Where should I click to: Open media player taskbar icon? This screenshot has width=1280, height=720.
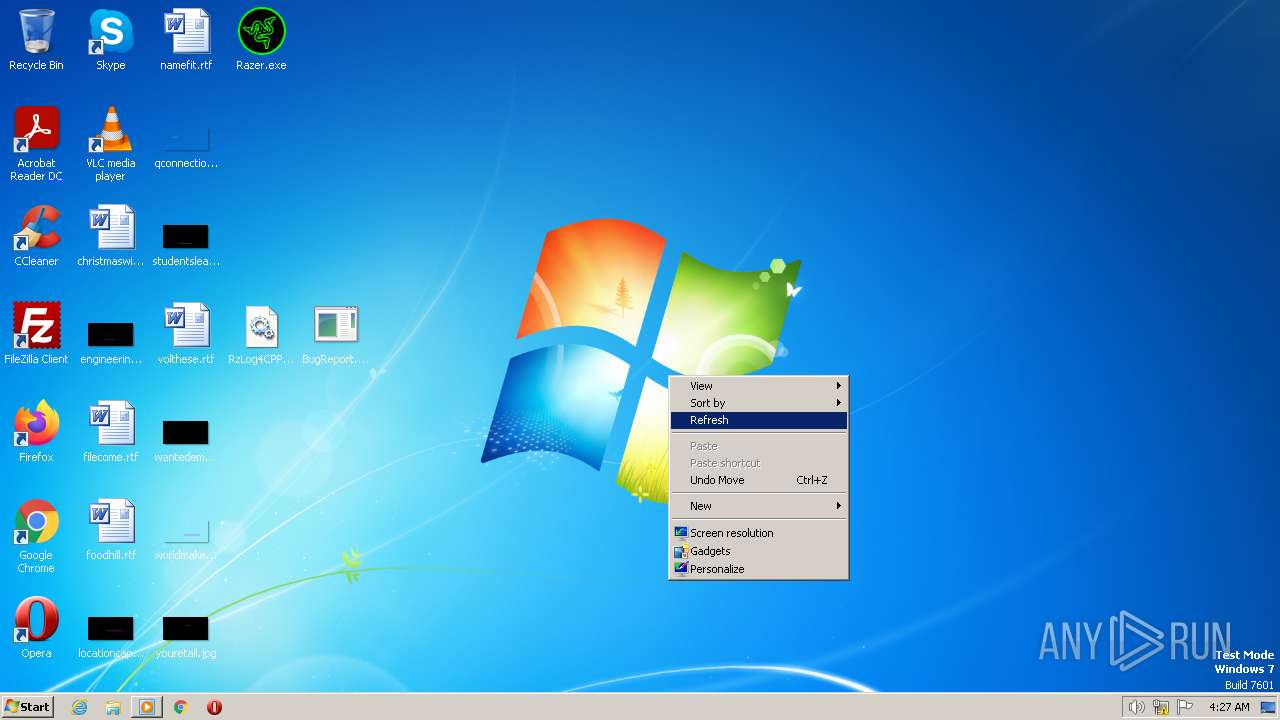[x=147, y=707]
